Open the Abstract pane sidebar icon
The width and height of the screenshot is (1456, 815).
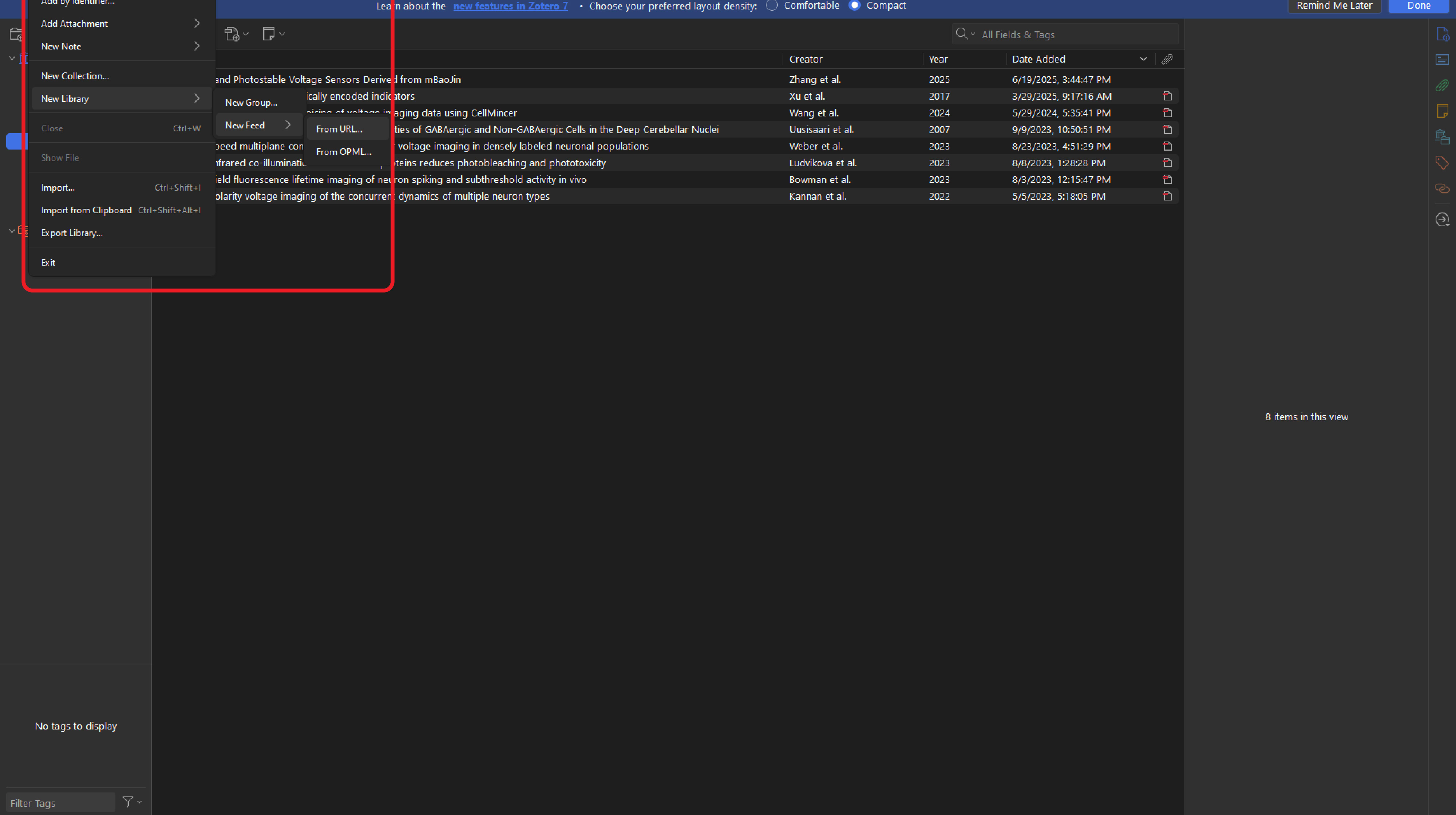click(1442, 60)
